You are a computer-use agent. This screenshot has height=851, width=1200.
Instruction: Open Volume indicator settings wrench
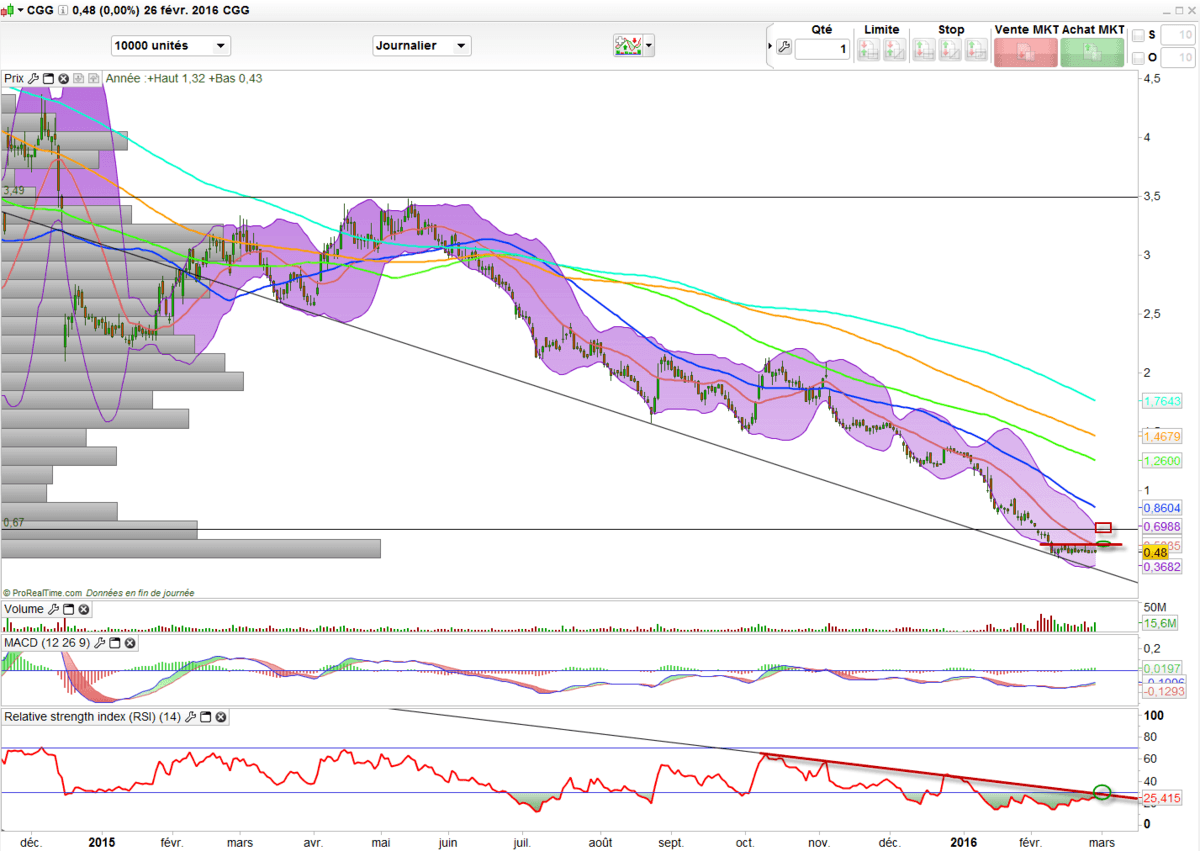(54, 609)
